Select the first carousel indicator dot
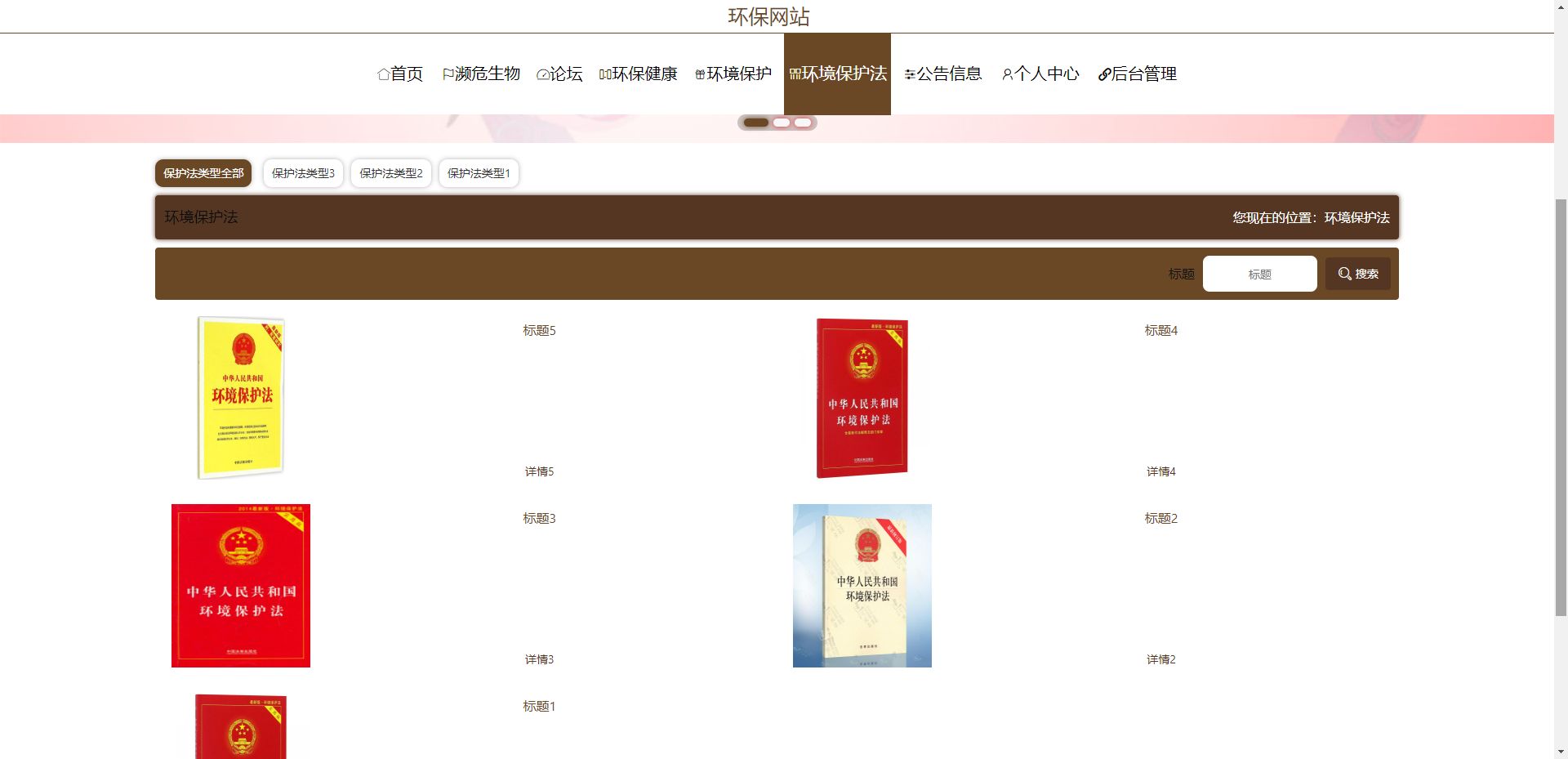The image size is (1568, 759). pos(756,123)
